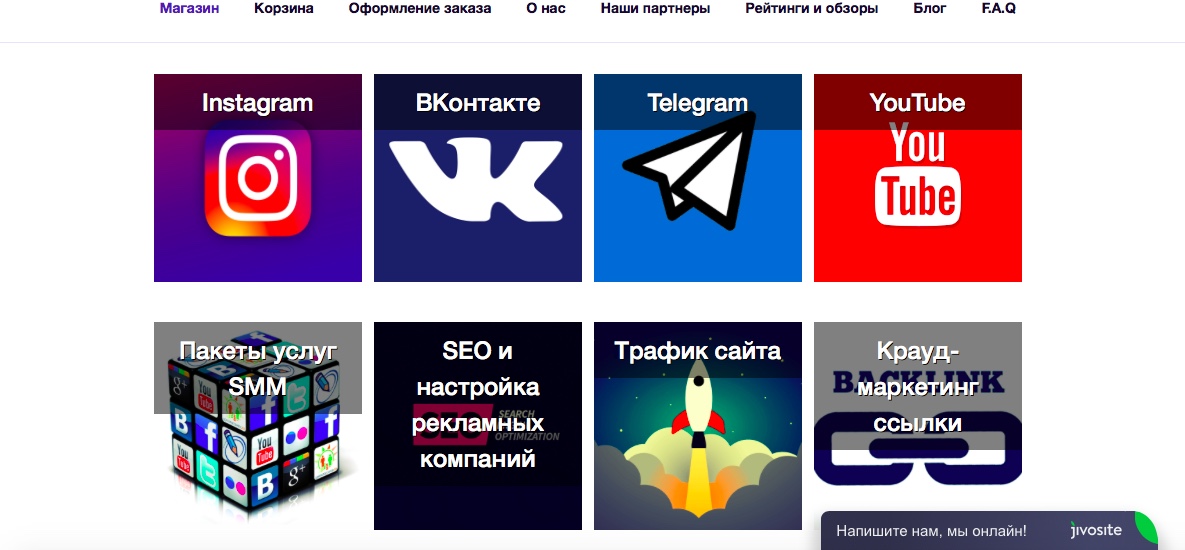Click Рейтинги и обзоры menu item
The height and width of the screenshot is (550, 1185).
point(812,9)
